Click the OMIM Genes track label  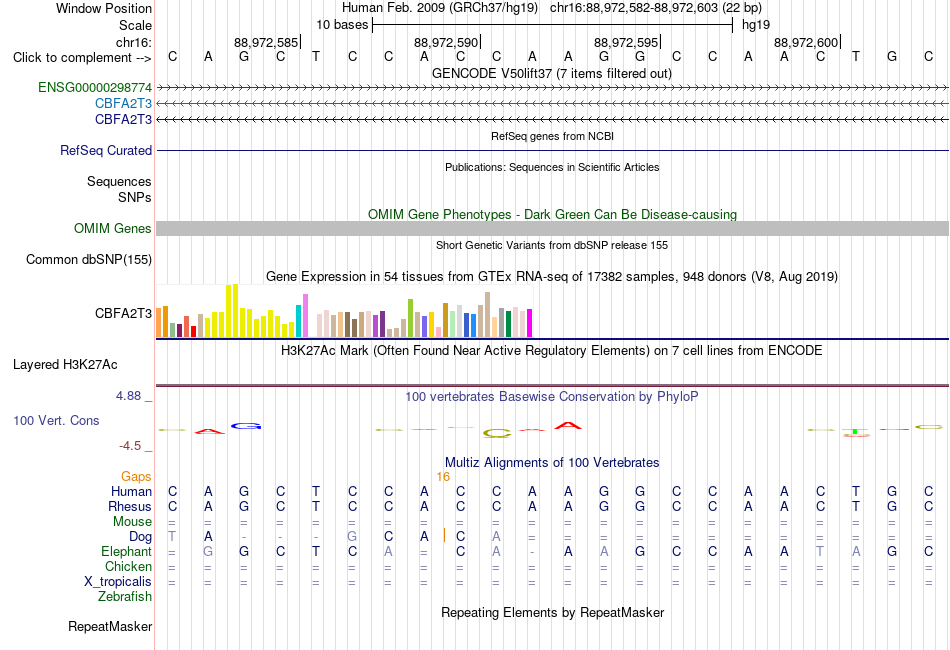coord(112,228)
